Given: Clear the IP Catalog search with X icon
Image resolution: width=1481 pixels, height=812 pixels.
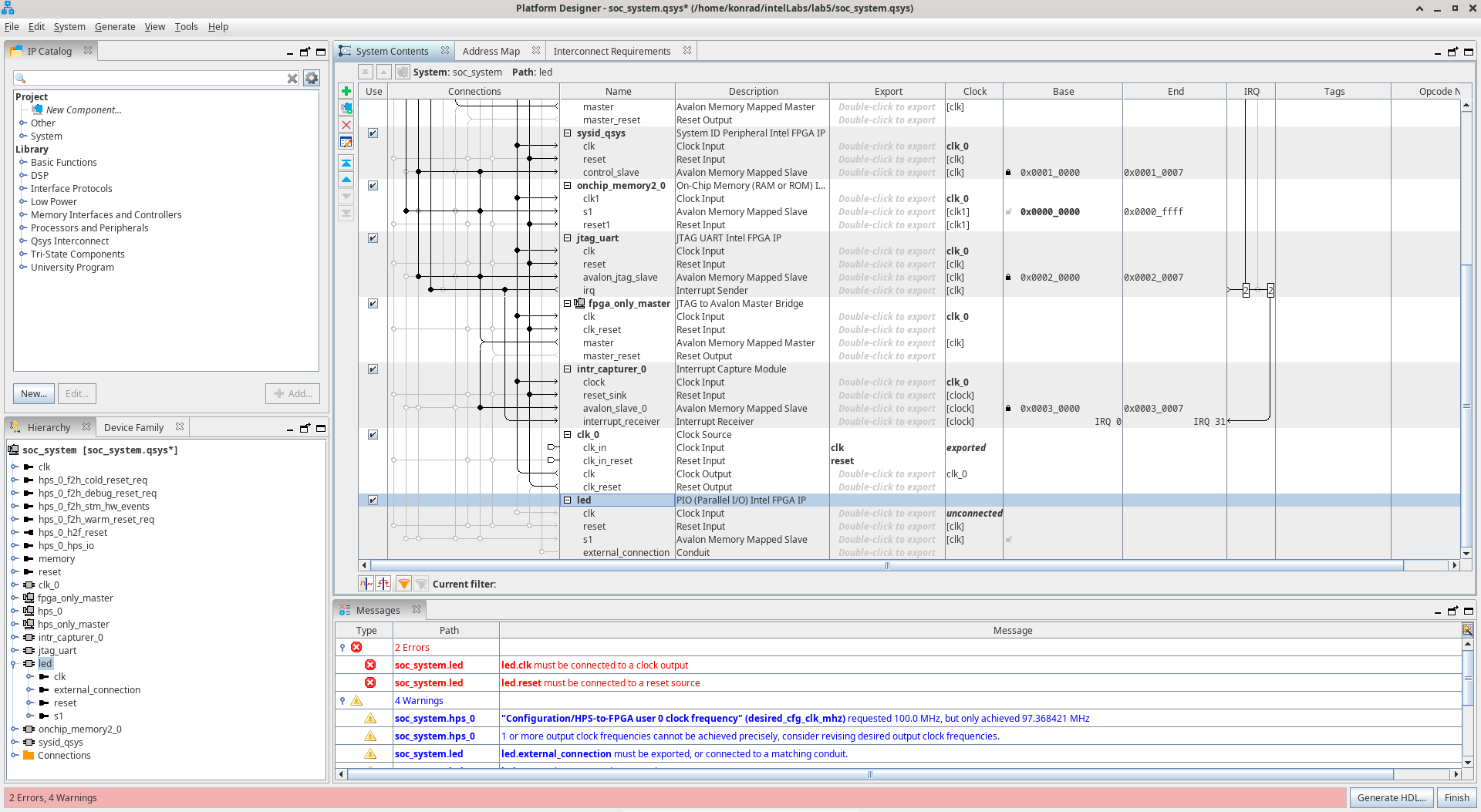Looking at the screenshot, I should 292,79.
